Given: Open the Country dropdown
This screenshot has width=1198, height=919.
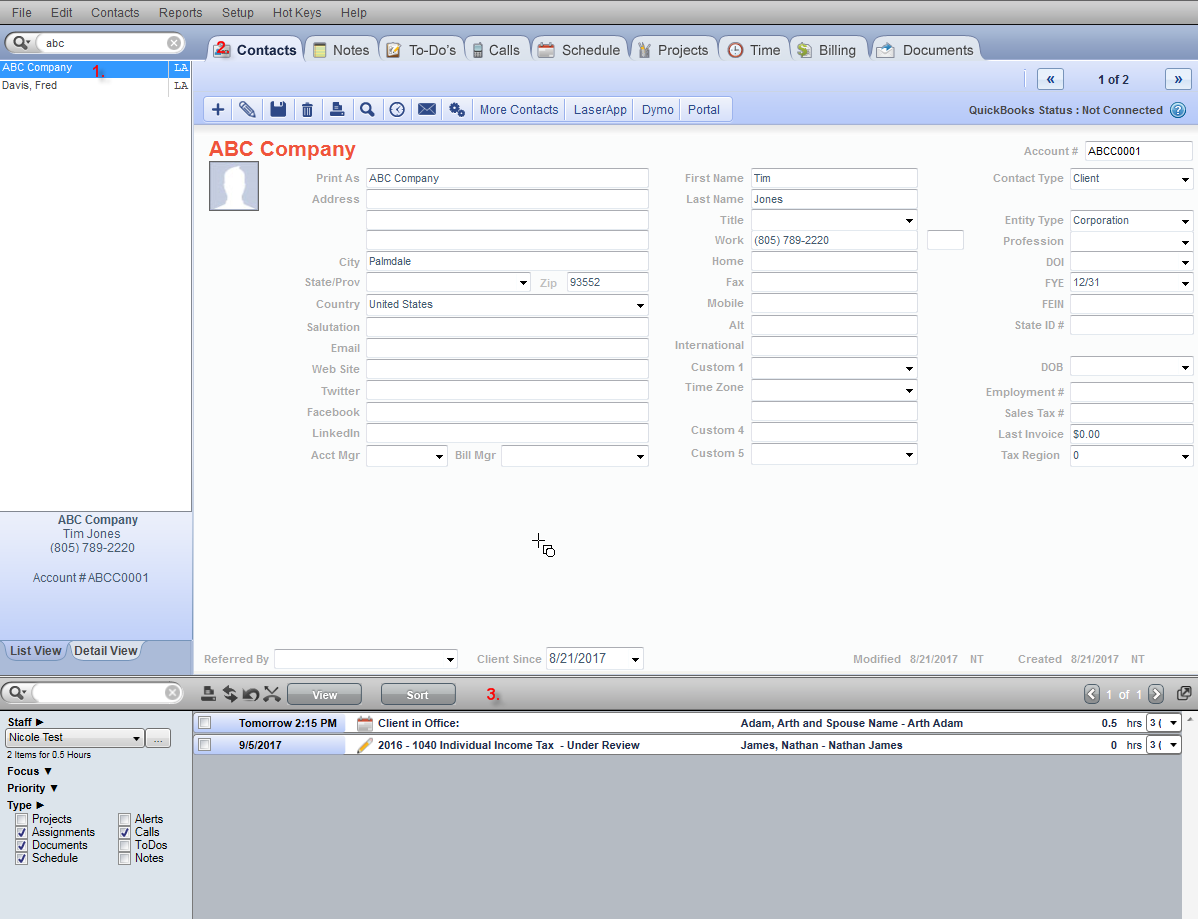Looking at the screenshot, I should [x=640, y=305].
